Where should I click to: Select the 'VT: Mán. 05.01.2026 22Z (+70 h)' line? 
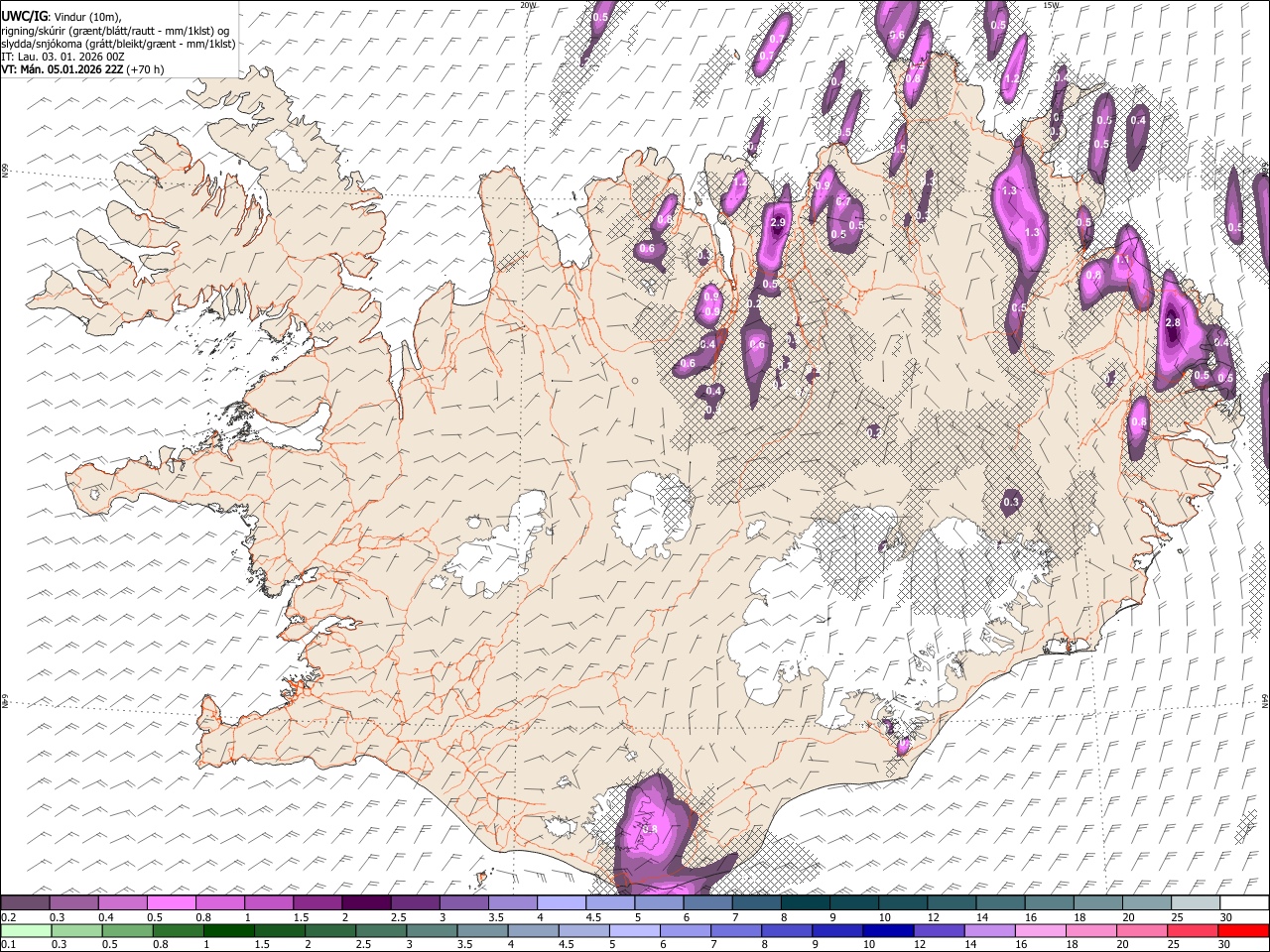click(x=82, y=69)
